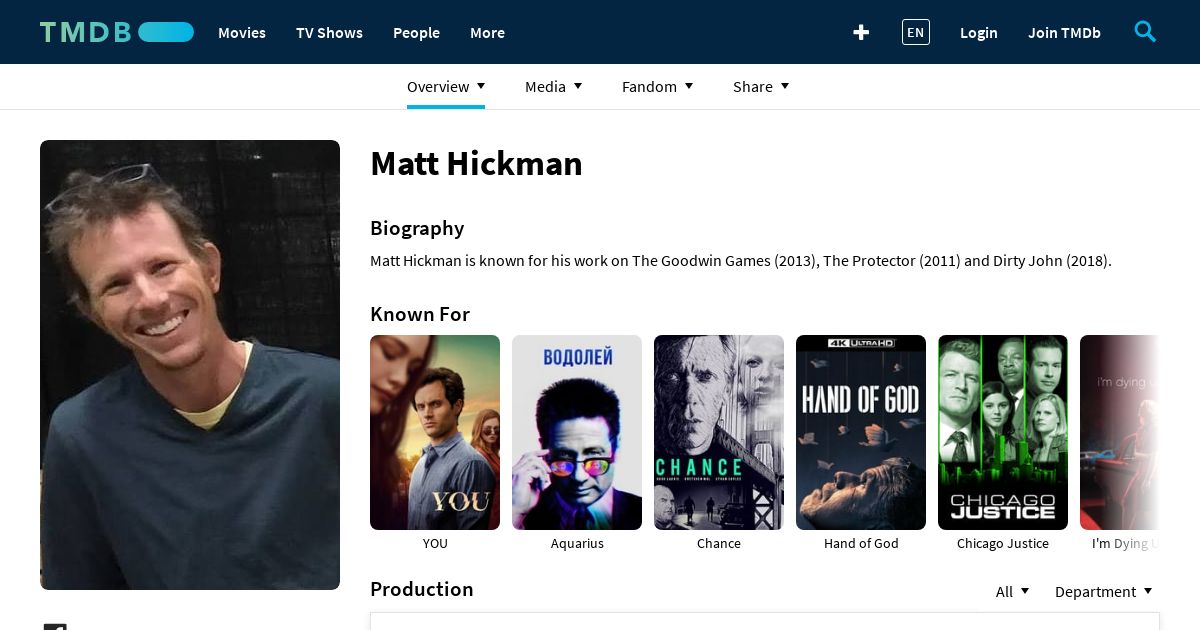Viewport: 1200px width, 630px height.
Task: Click the biography sentence mentioning Dirty John
Action: tap(741, 261)
